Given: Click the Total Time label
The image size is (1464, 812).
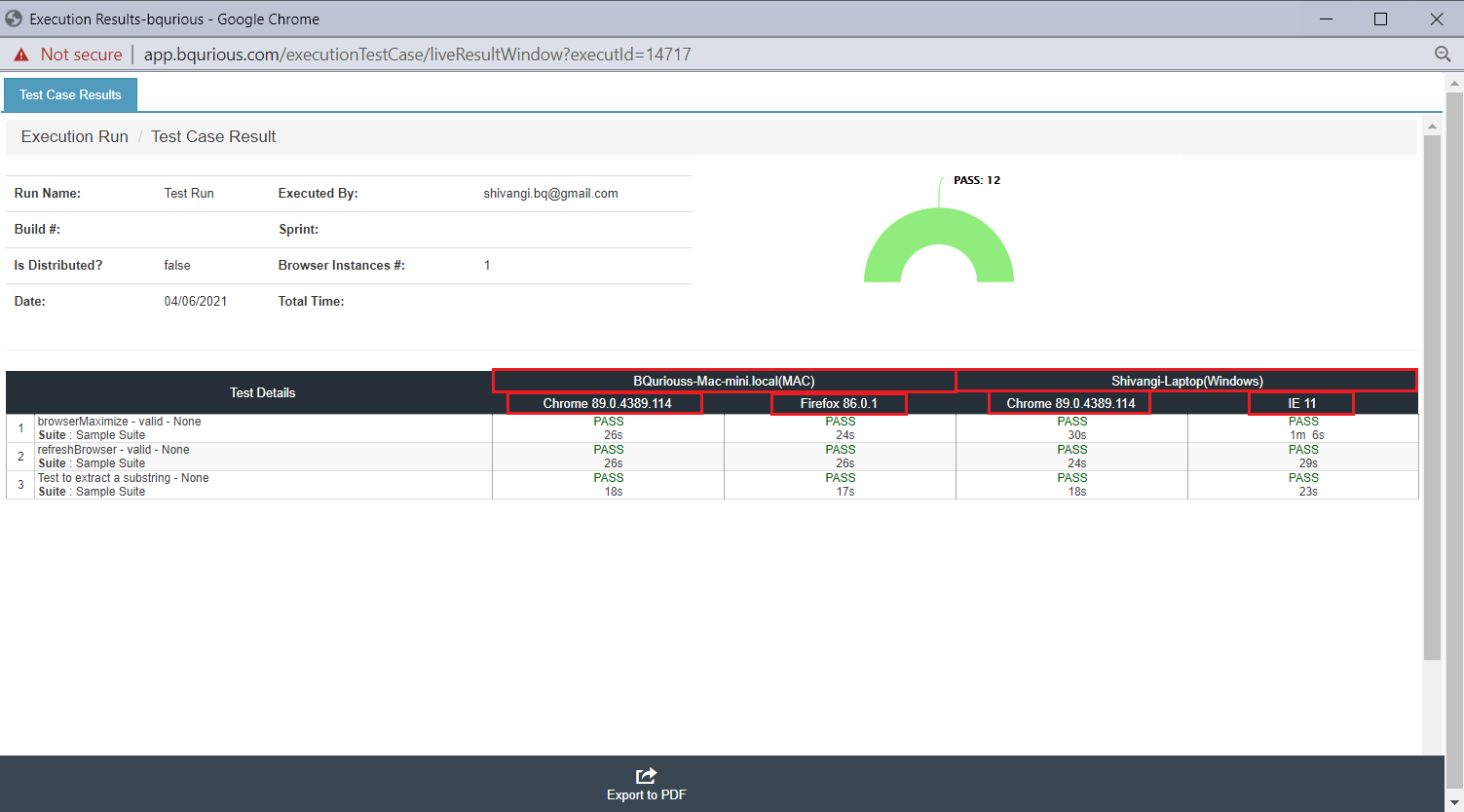Looking at the screenshot, I should tap(311, 301).
